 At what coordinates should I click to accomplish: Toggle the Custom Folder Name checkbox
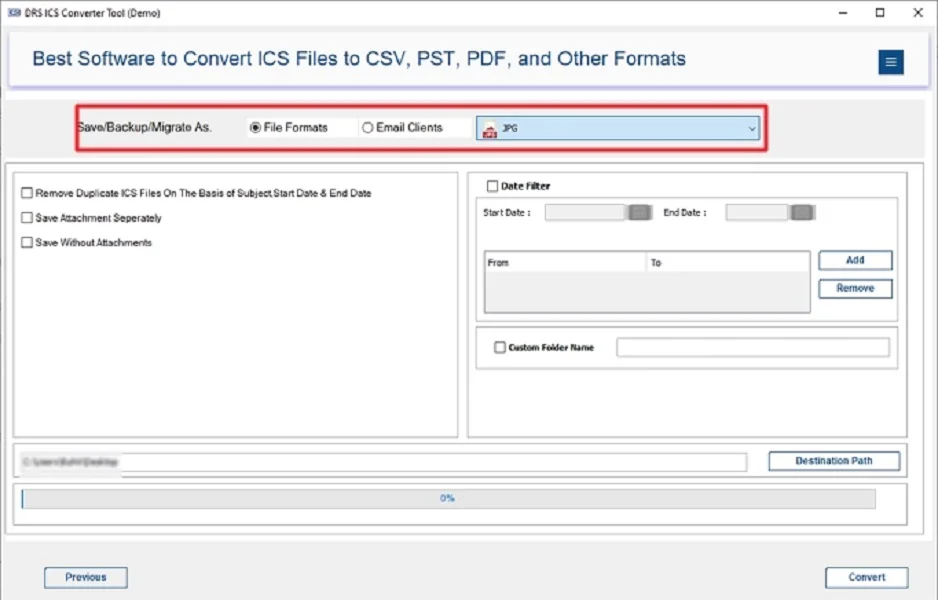[x=500, y=347]
